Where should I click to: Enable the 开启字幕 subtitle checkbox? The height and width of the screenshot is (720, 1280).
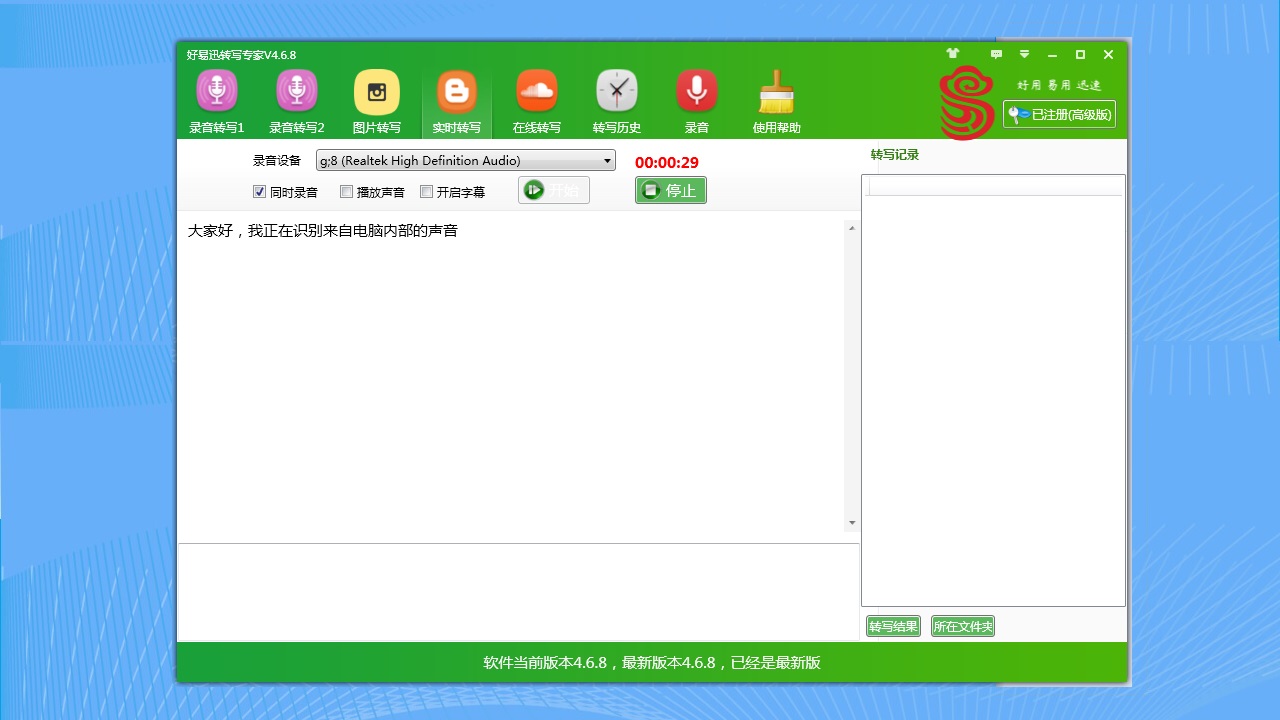coord(427,191)
